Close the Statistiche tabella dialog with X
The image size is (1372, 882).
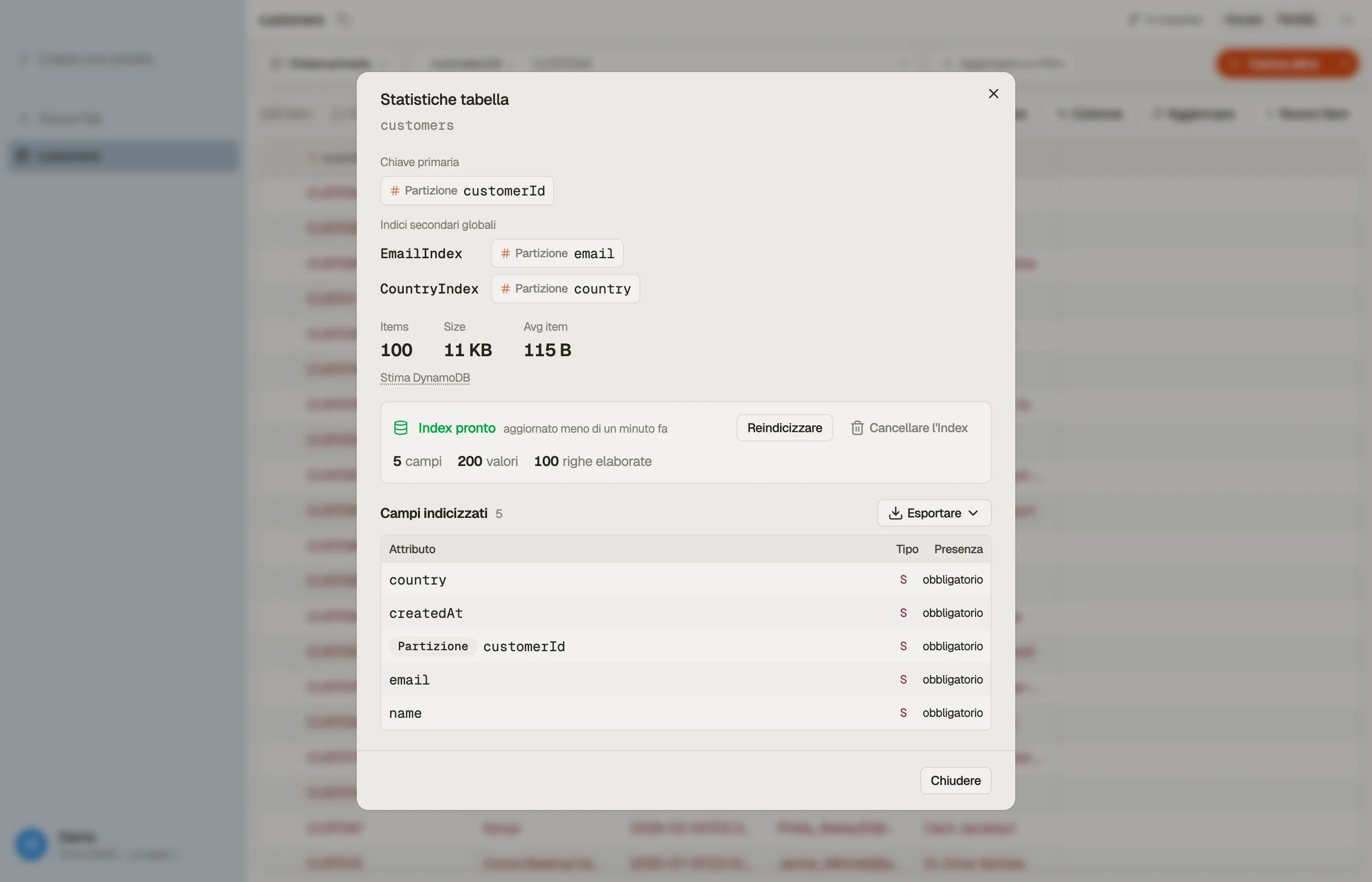point(994,94)
